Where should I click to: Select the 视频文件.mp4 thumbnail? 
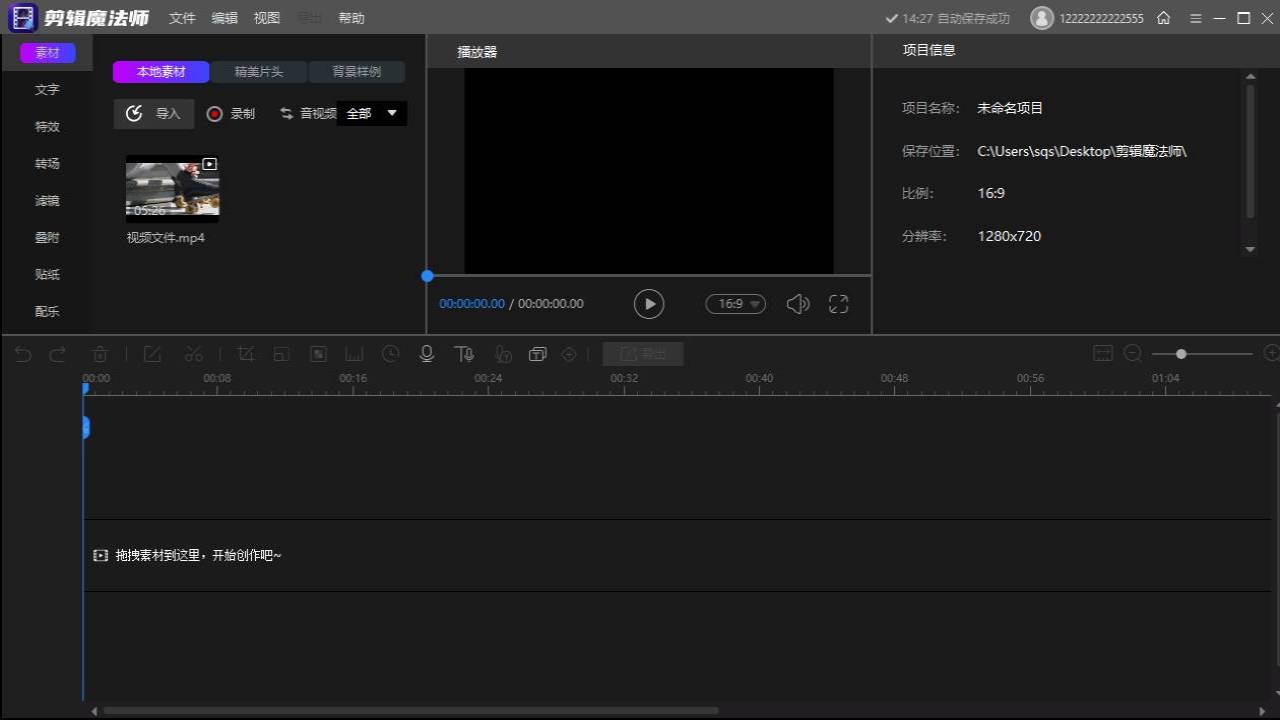pyautogui.click(x=171, y=186)
